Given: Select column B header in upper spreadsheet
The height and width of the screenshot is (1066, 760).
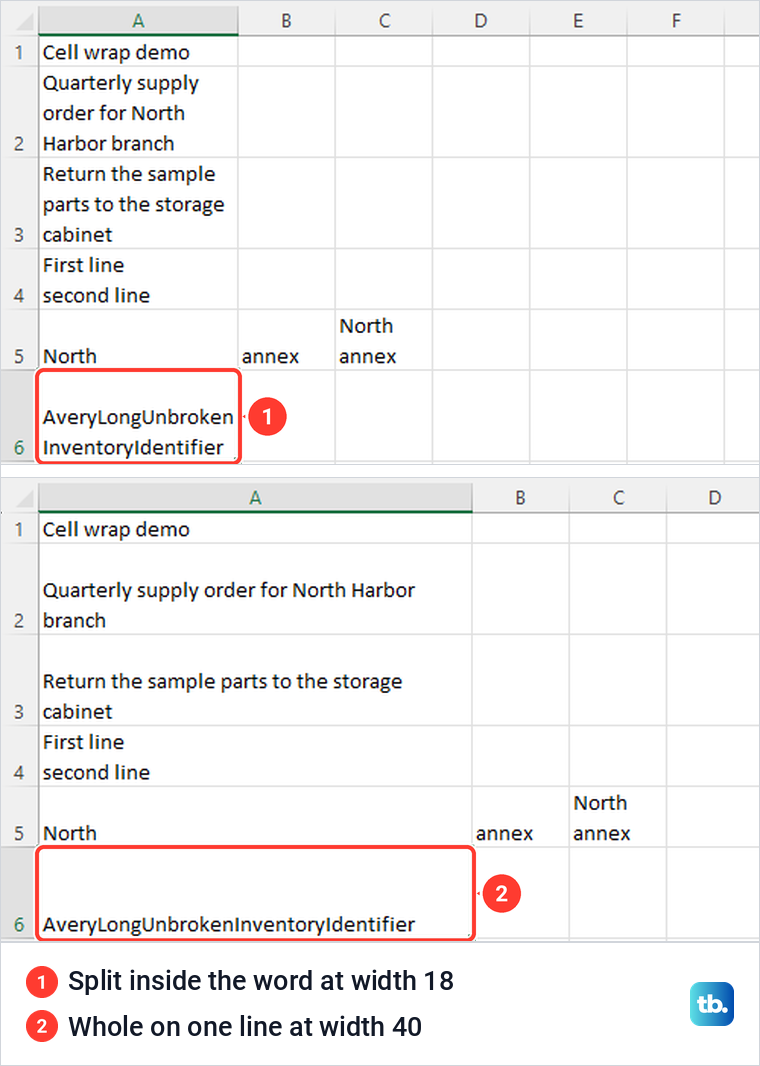Looking at the screenshot, I should [x=286, y=21].
